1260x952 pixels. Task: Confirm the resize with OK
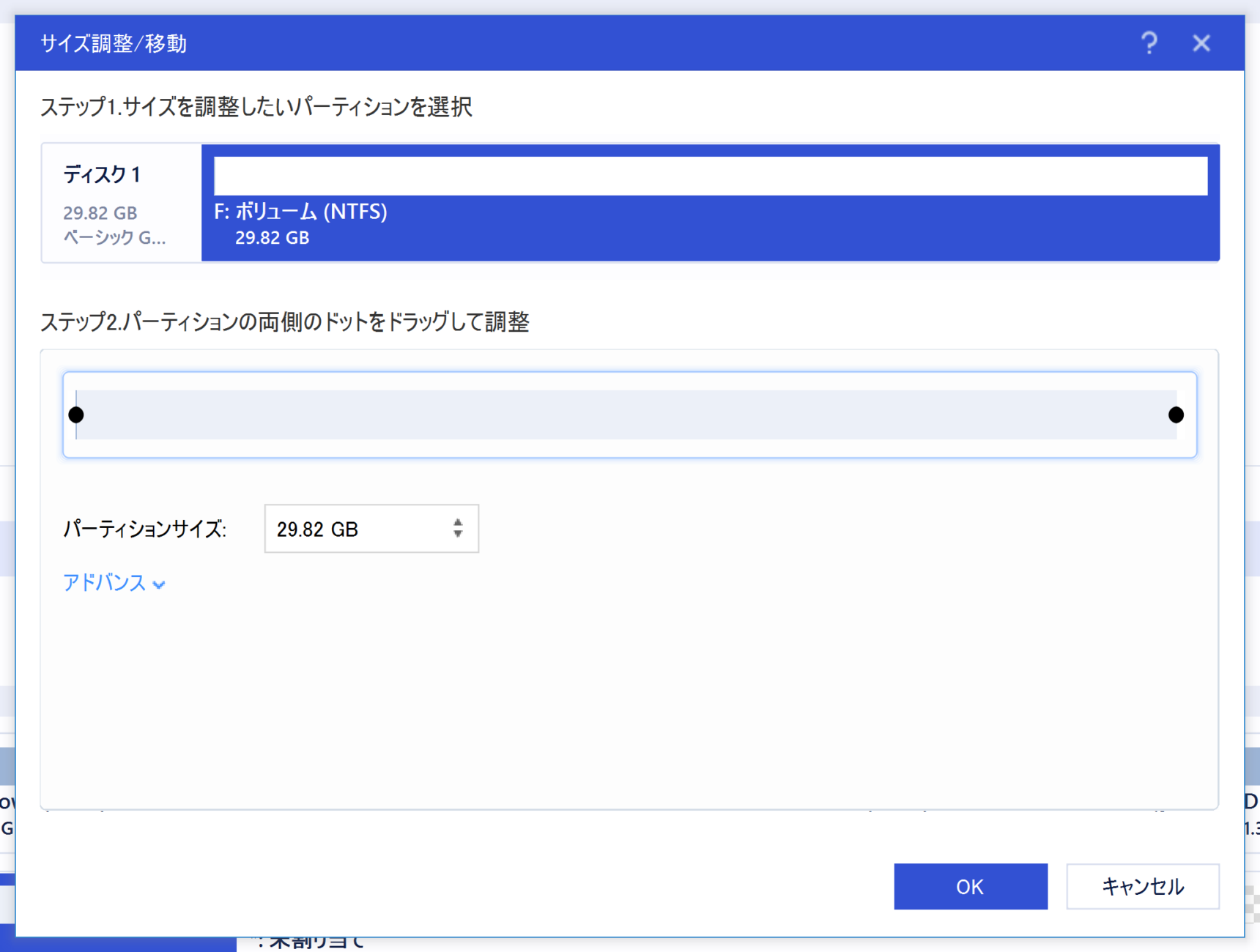click(x=970, y=886)
